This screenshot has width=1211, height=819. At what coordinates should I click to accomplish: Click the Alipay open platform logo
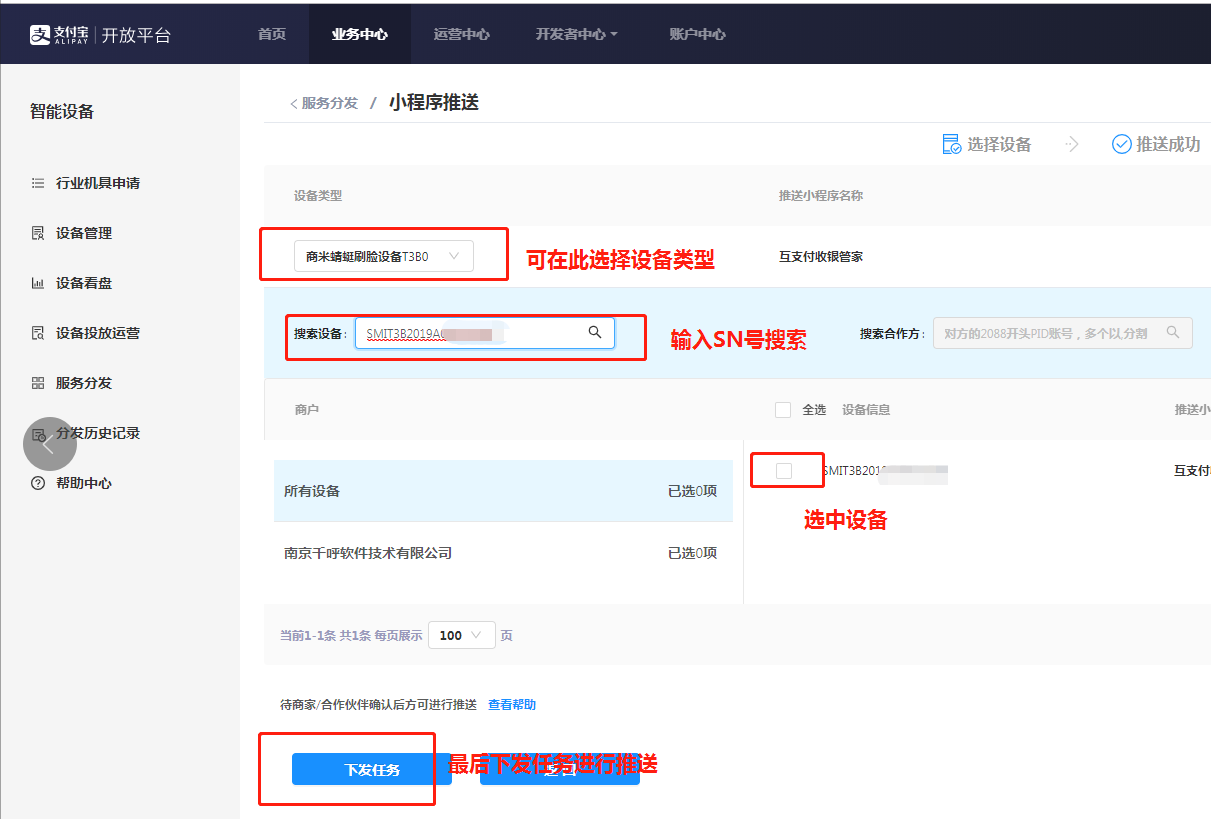pos(100,35)
